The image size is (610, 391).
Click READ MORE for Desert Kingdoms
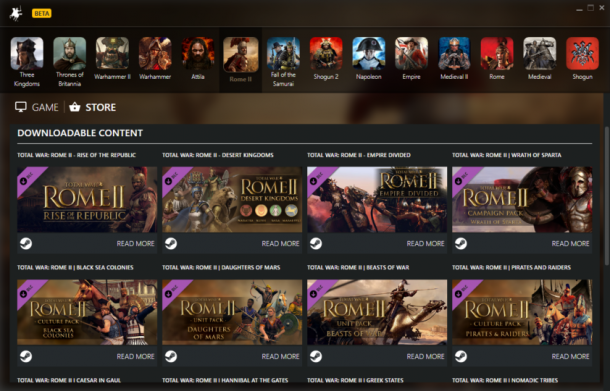point(280,244)
